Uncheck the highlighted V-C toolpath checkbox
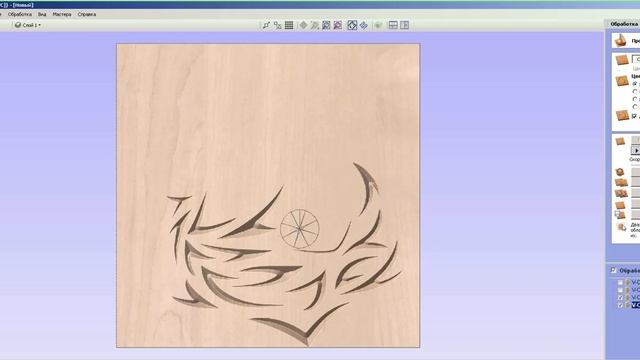The width and height of the screenshot is (640, 360). (620, 305)
